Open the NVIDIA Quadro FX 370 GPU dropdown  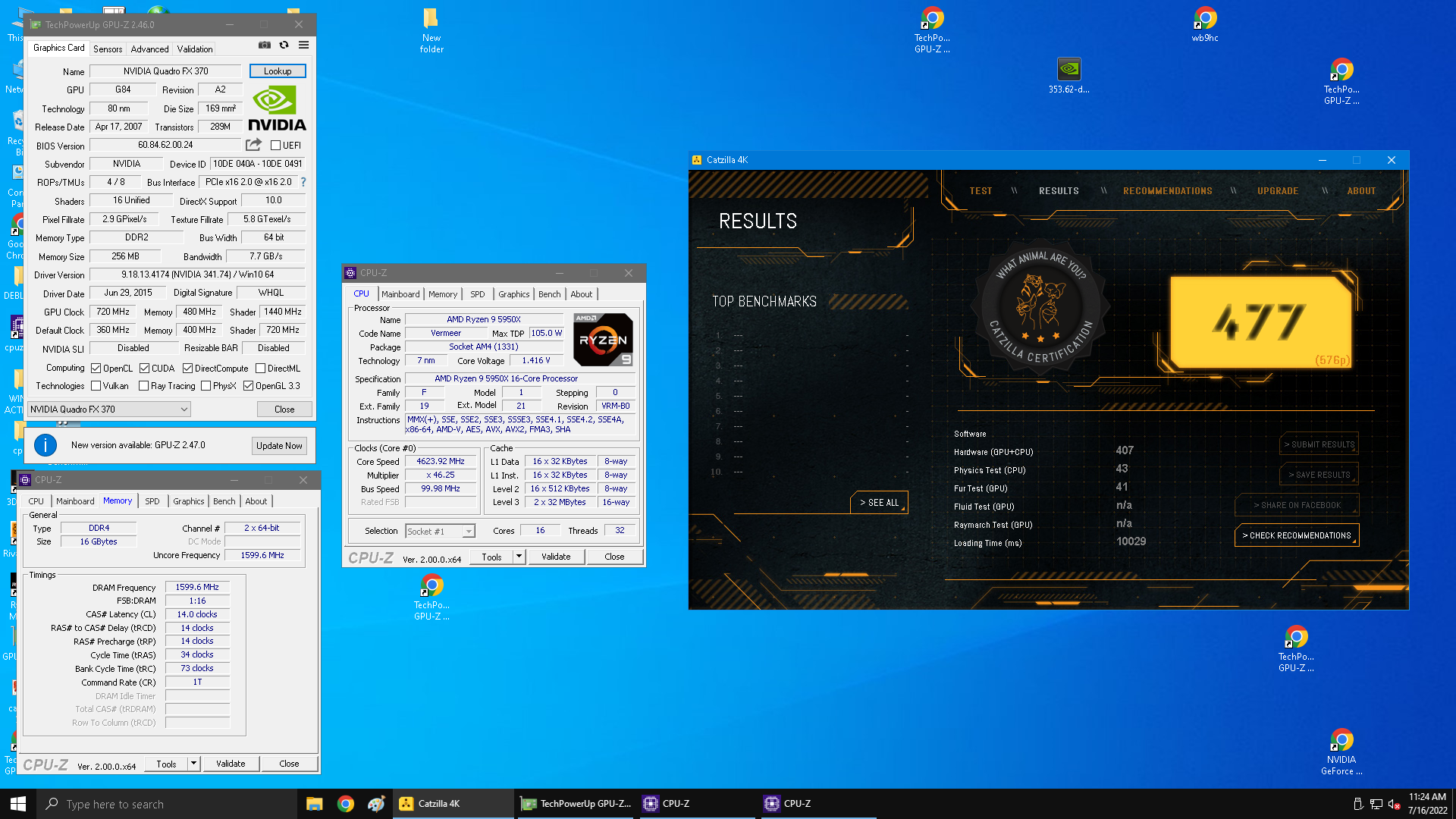[x=108, y=409]
